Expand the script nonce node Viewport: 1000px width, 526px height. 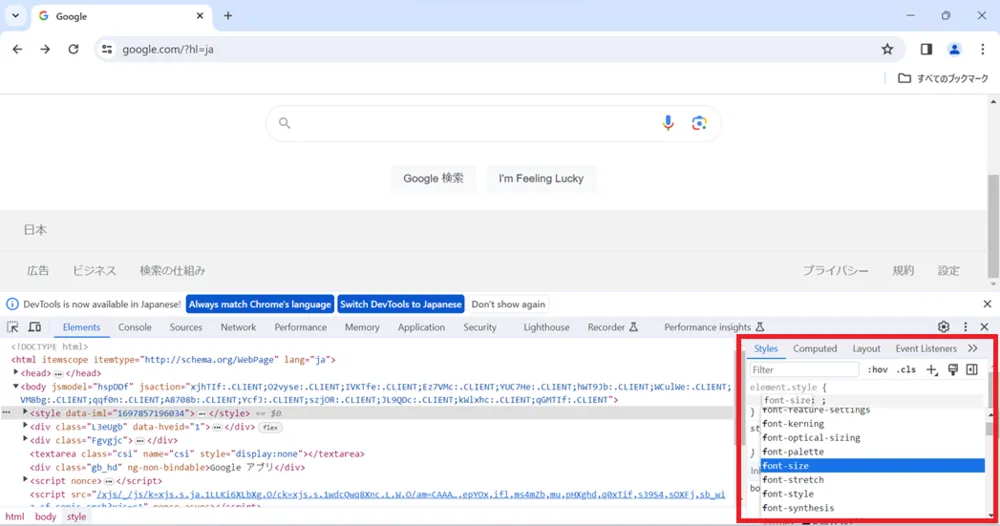[x=26, y=479]
